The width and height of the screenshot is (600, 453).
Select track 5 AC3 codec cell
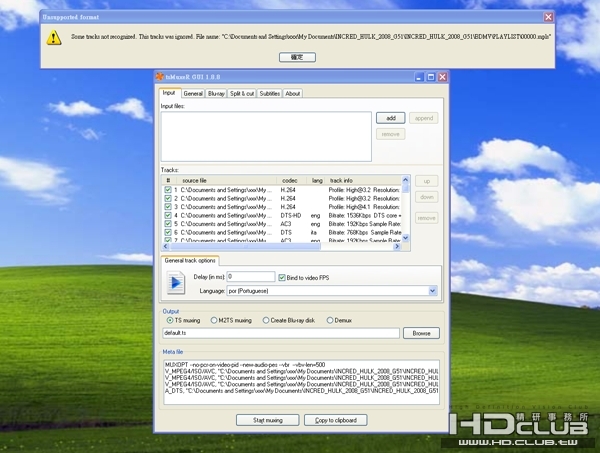[x=286, y=224]
